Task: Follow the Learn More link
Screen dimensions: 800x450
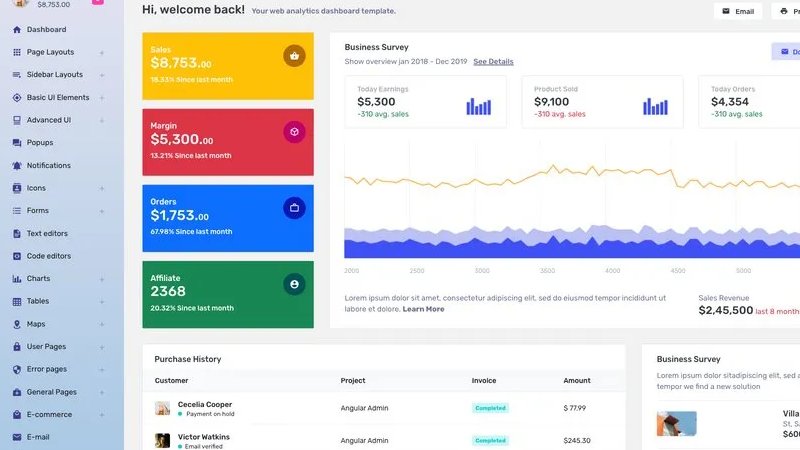Action: 423,309
